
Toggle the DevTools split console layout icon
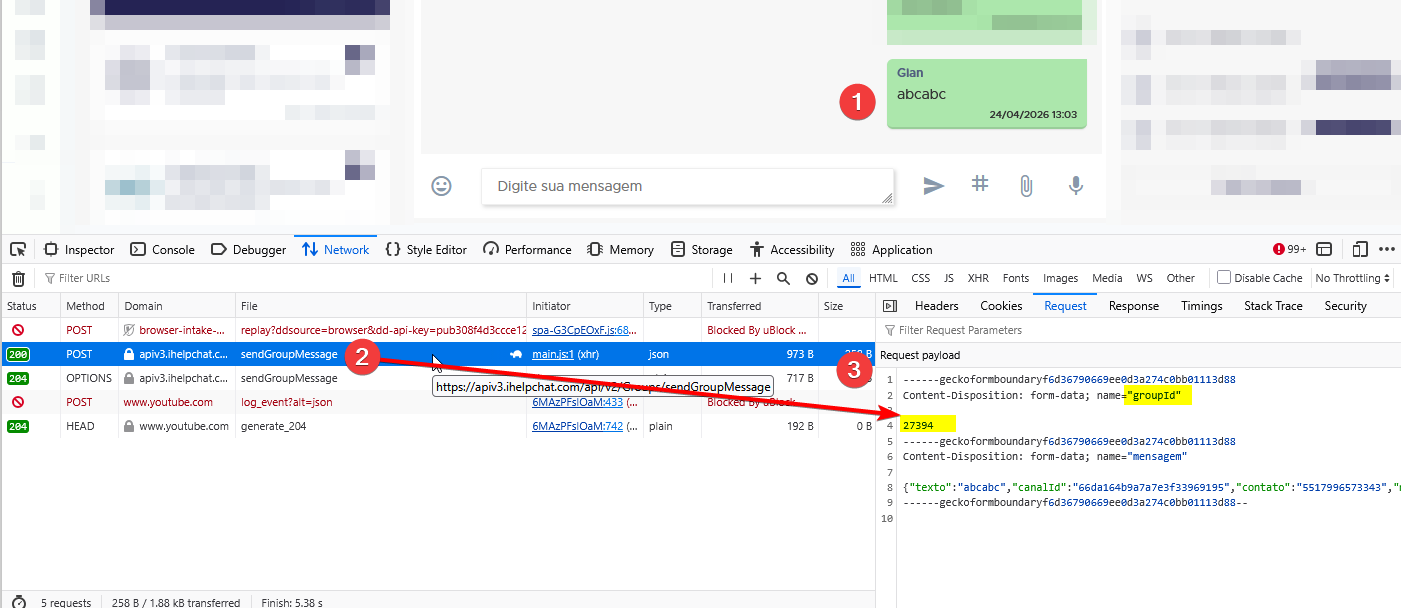click(x=1324, y=249)
